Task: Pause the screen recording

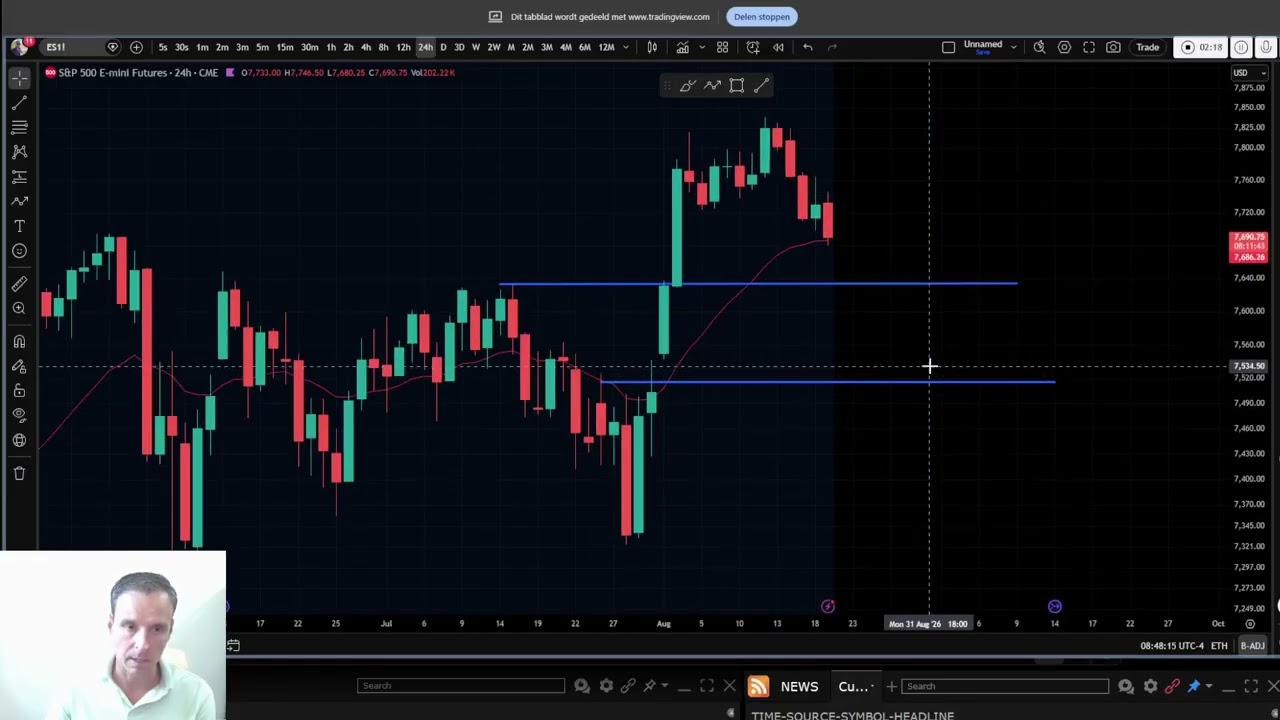Action: (x=1241, y=47)
